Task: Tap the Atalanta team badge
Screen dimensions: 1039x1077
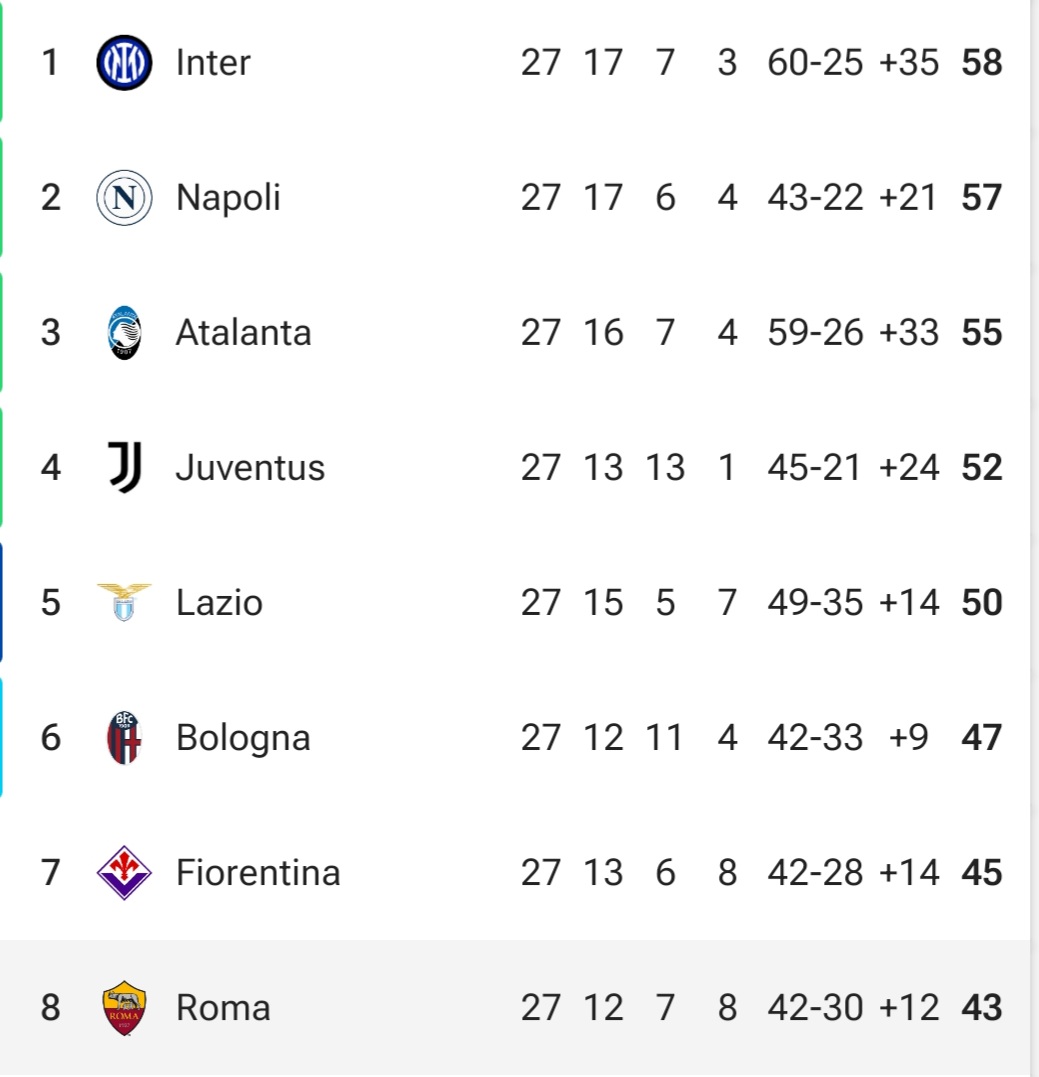Action: pos(124,332)
